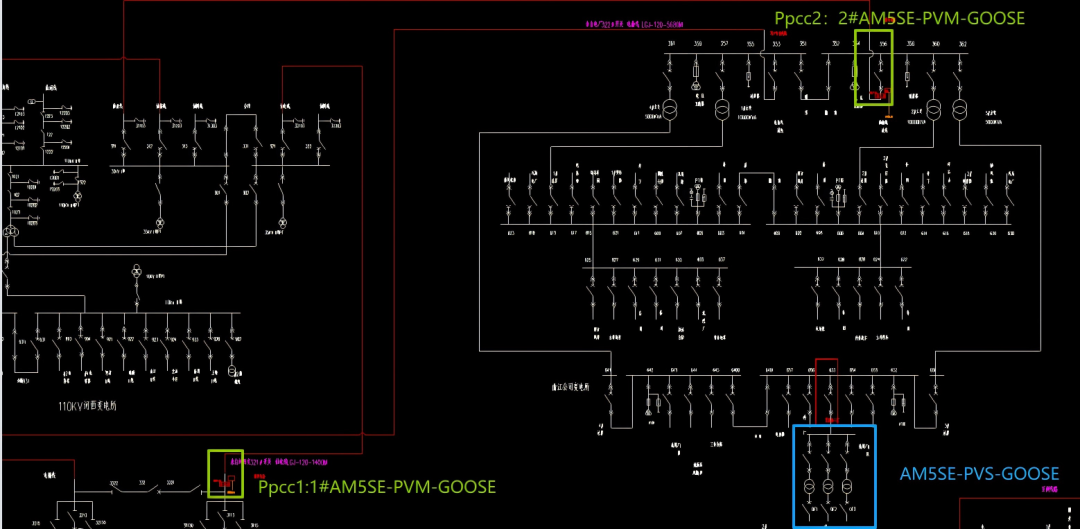1080x529 pixels.
Task: Click the small magenta label under AM5SE-PVS-GOOSE
Action: [1050, 489]
